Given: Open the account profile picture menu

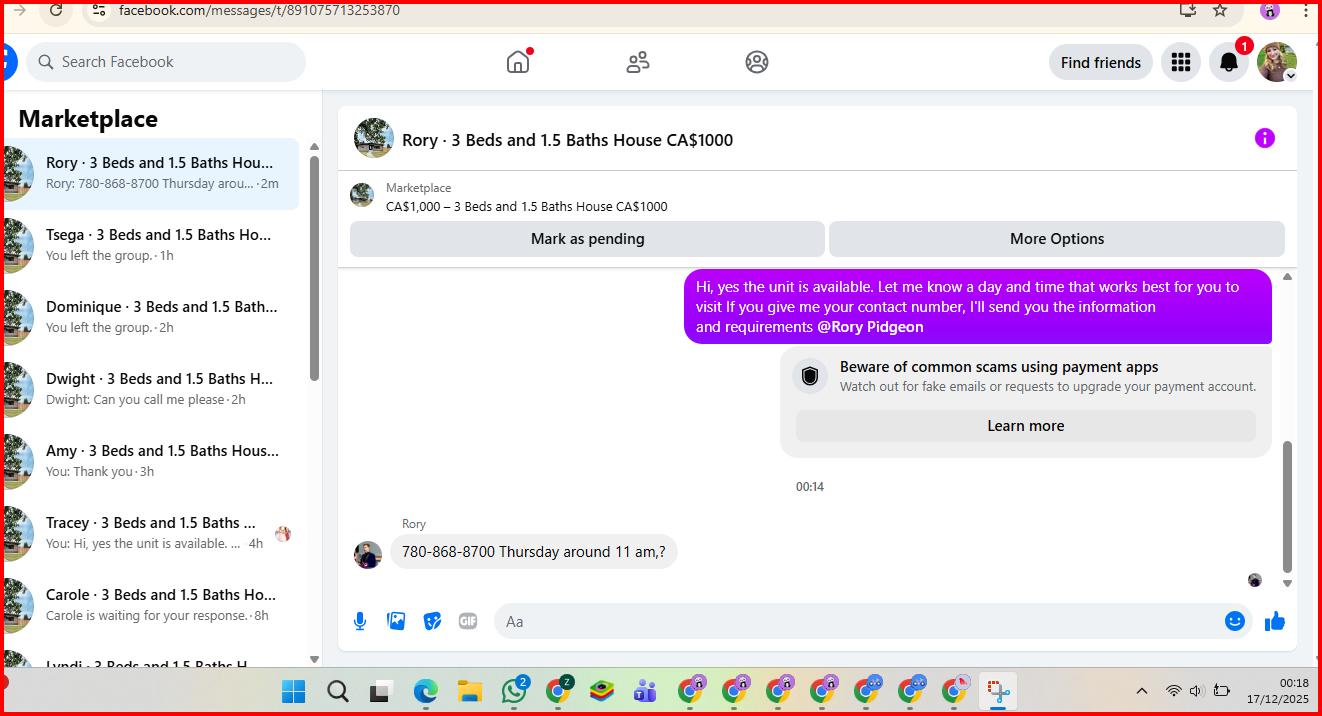Looking at the screenshot, I should pos(1277,62).
